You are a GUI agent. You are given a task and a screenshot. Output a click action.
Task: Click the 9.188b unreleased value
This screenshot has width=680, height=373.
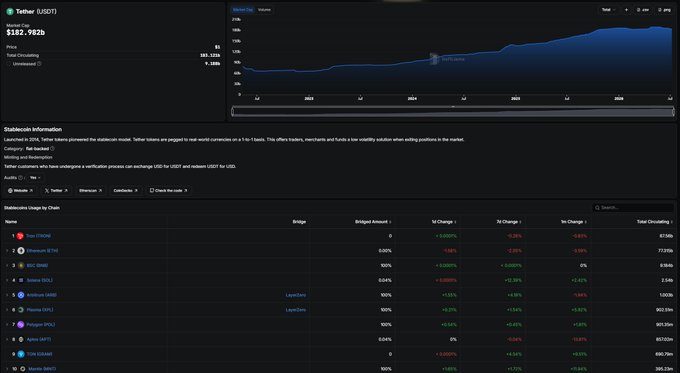[212, 64]
